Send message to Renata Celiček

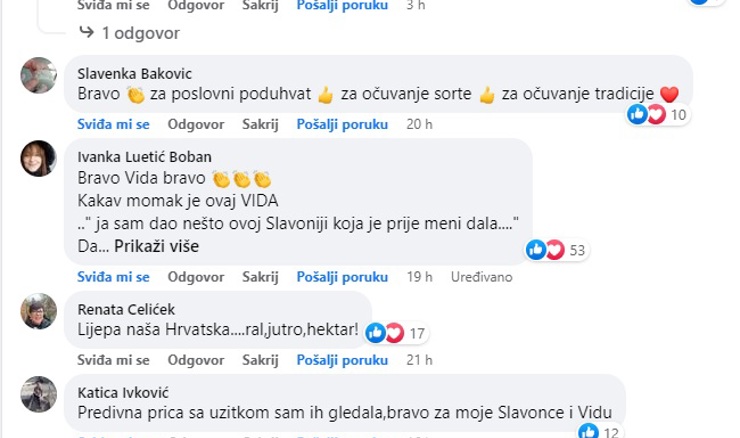tap(342, 360)
